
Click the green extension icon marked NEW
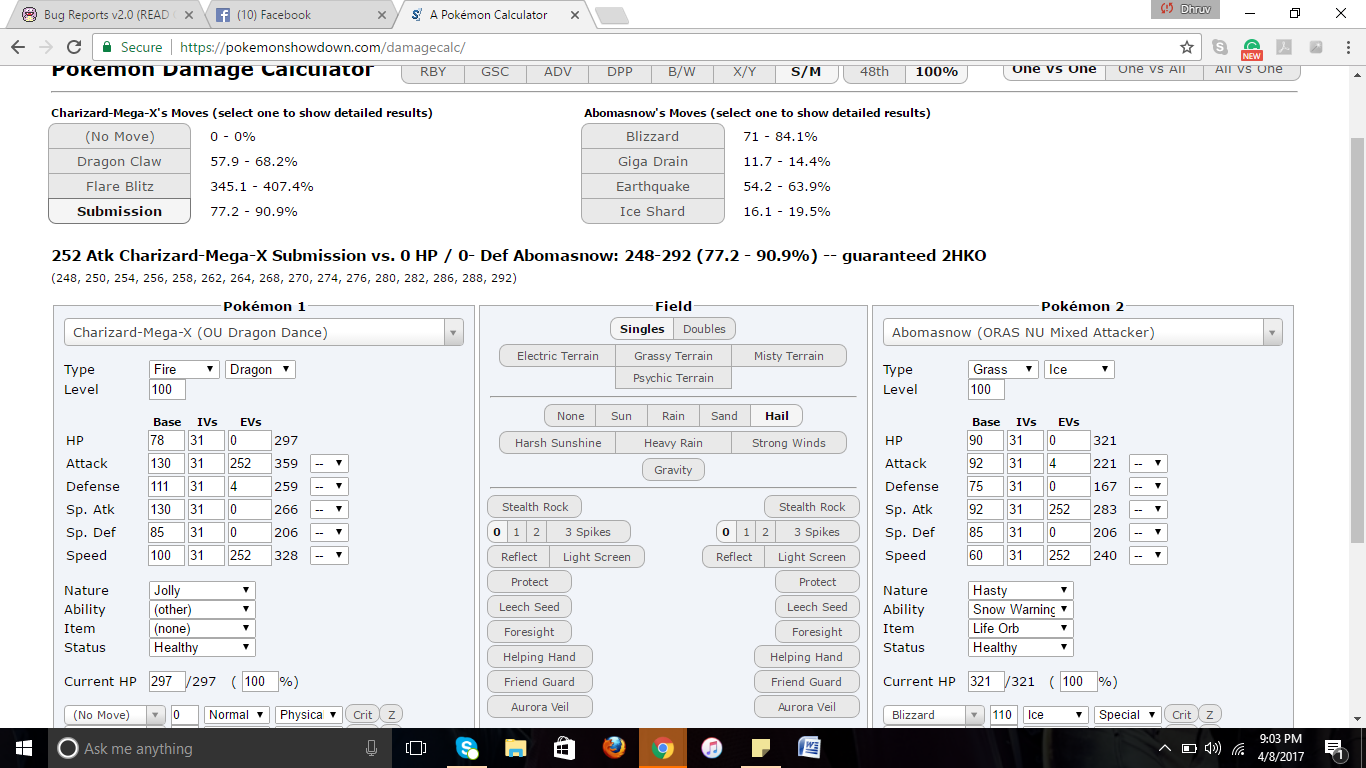1252,48
